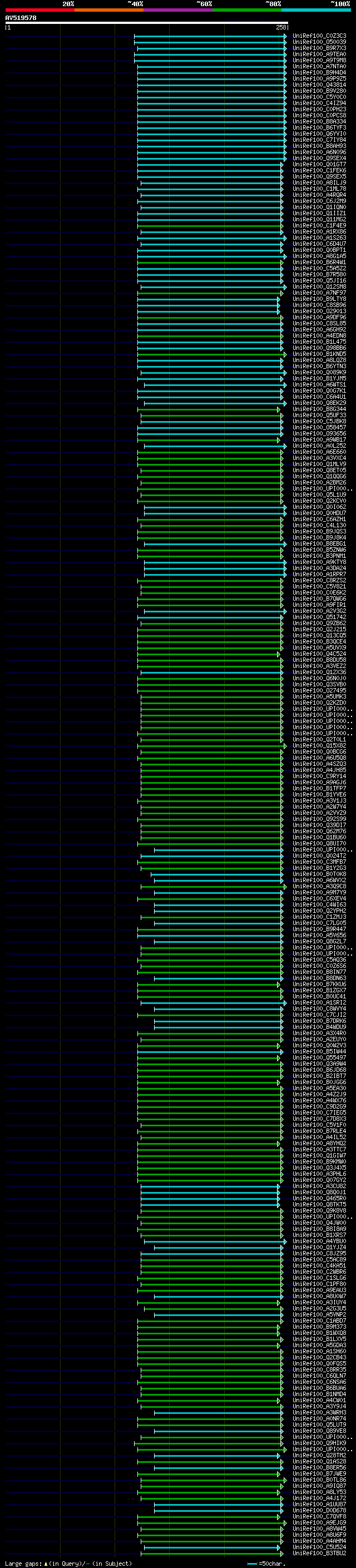Open hit UniRef100_Q39DI7
Screen dimensions: 356x1568
(319, 825)
